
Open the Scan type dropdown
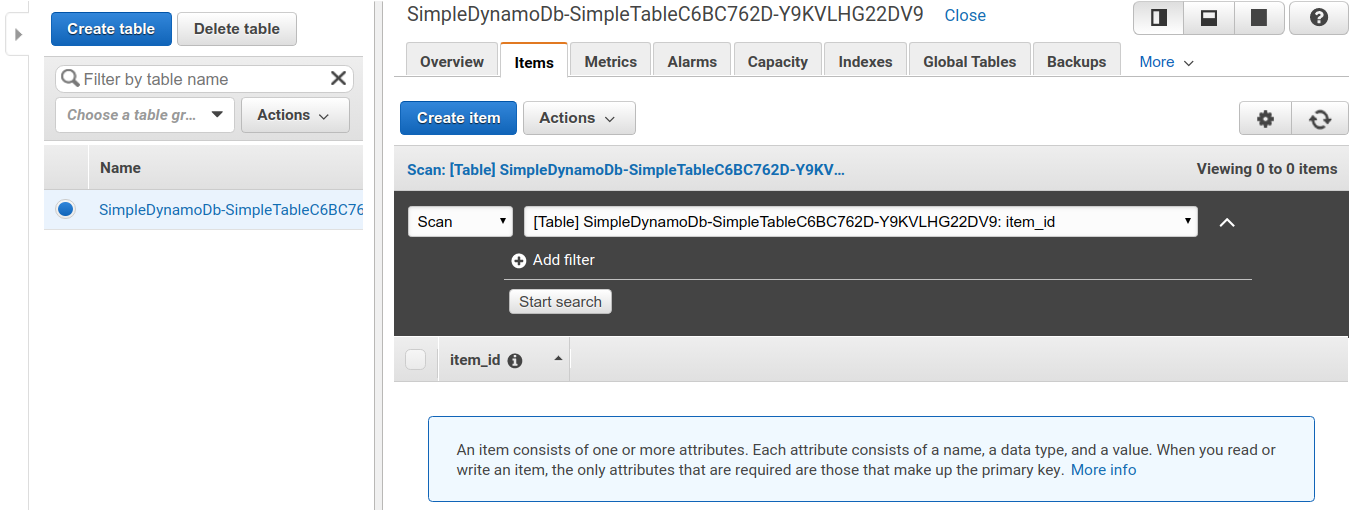click(460, 222)
